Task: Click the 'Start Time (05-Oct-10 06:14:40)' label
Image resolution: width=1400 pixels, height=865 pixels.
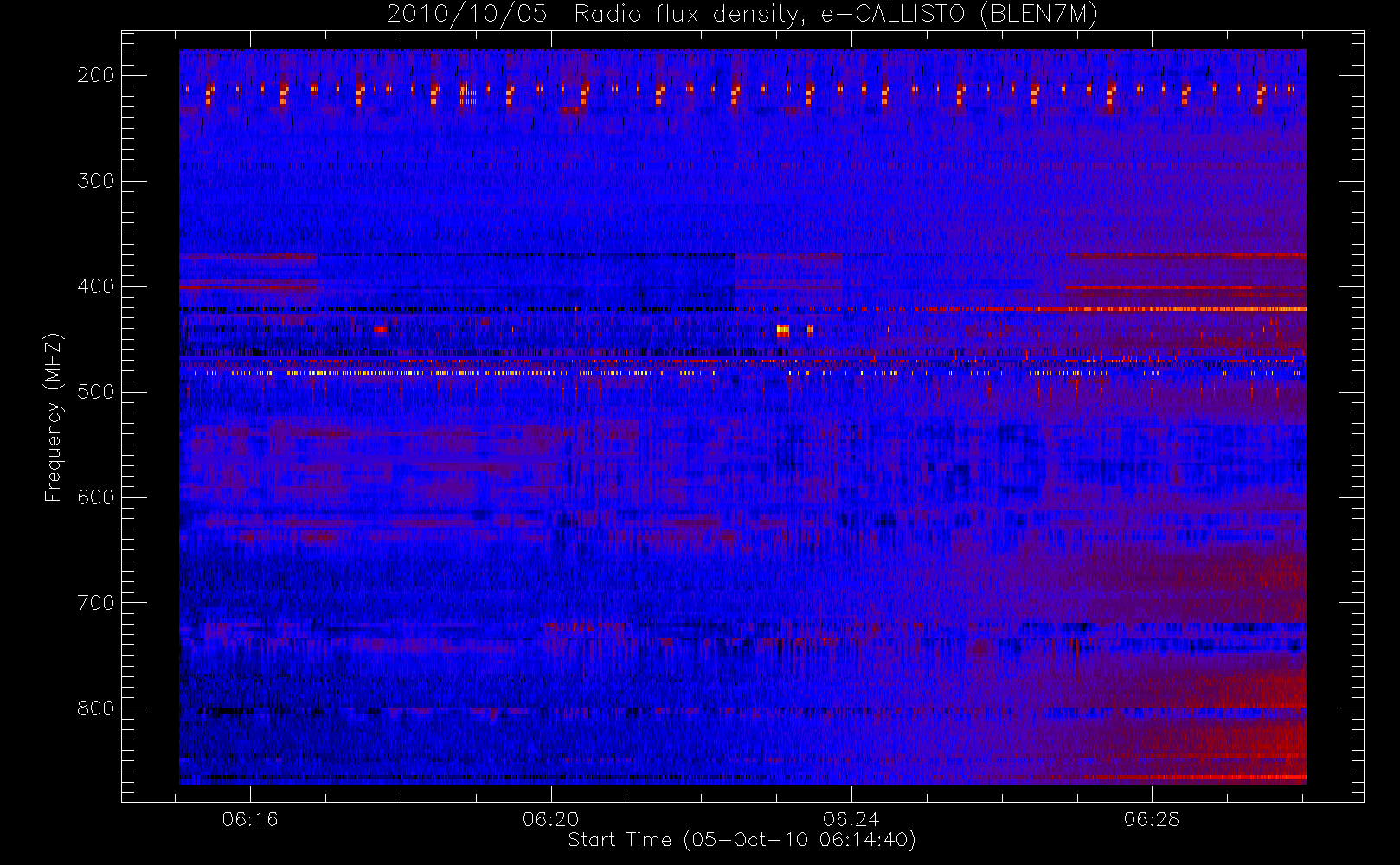Action: pos(742,840)
